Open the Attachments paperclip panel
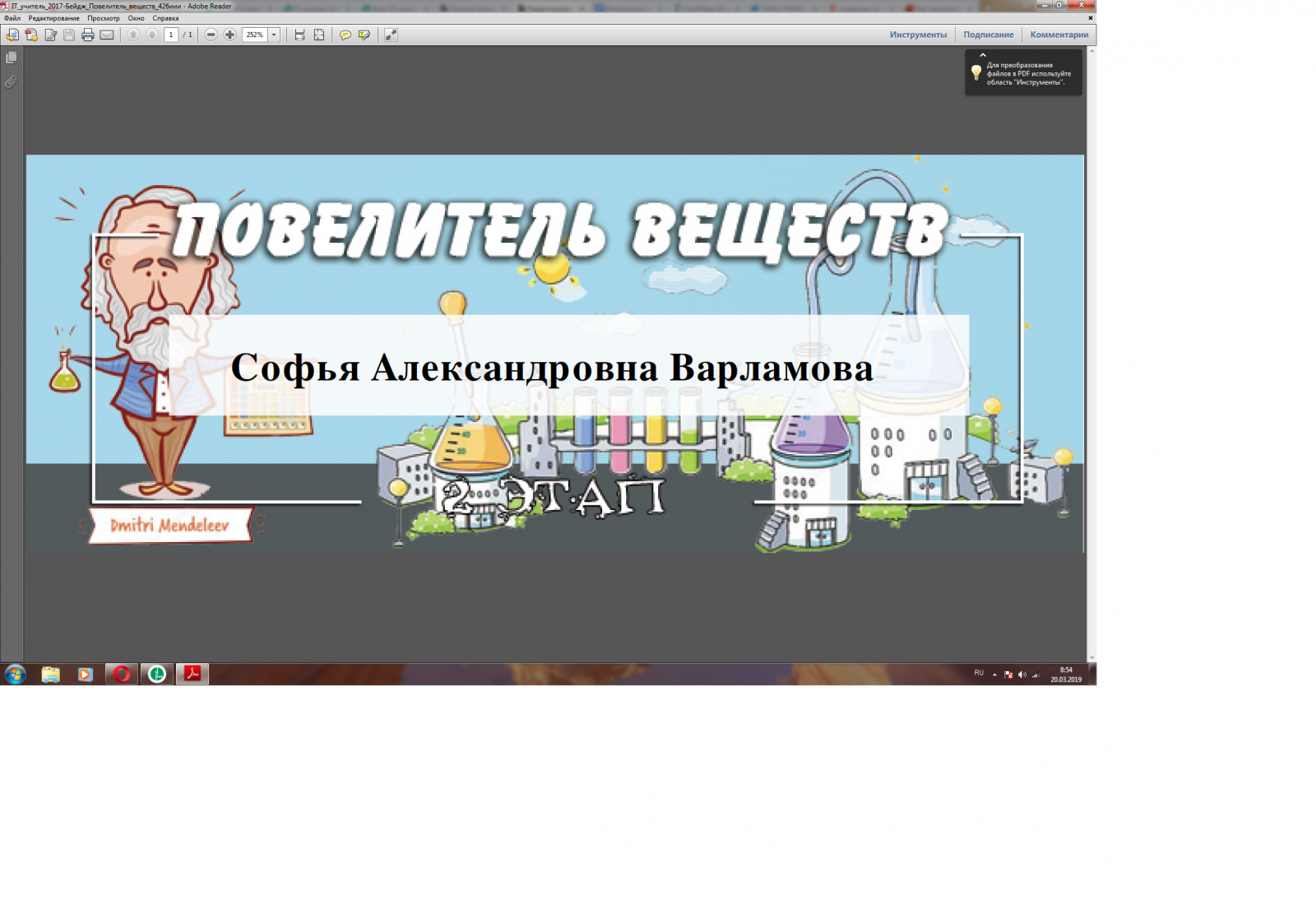The height and width of the screenshot is (899, 1316). [12, 81]
